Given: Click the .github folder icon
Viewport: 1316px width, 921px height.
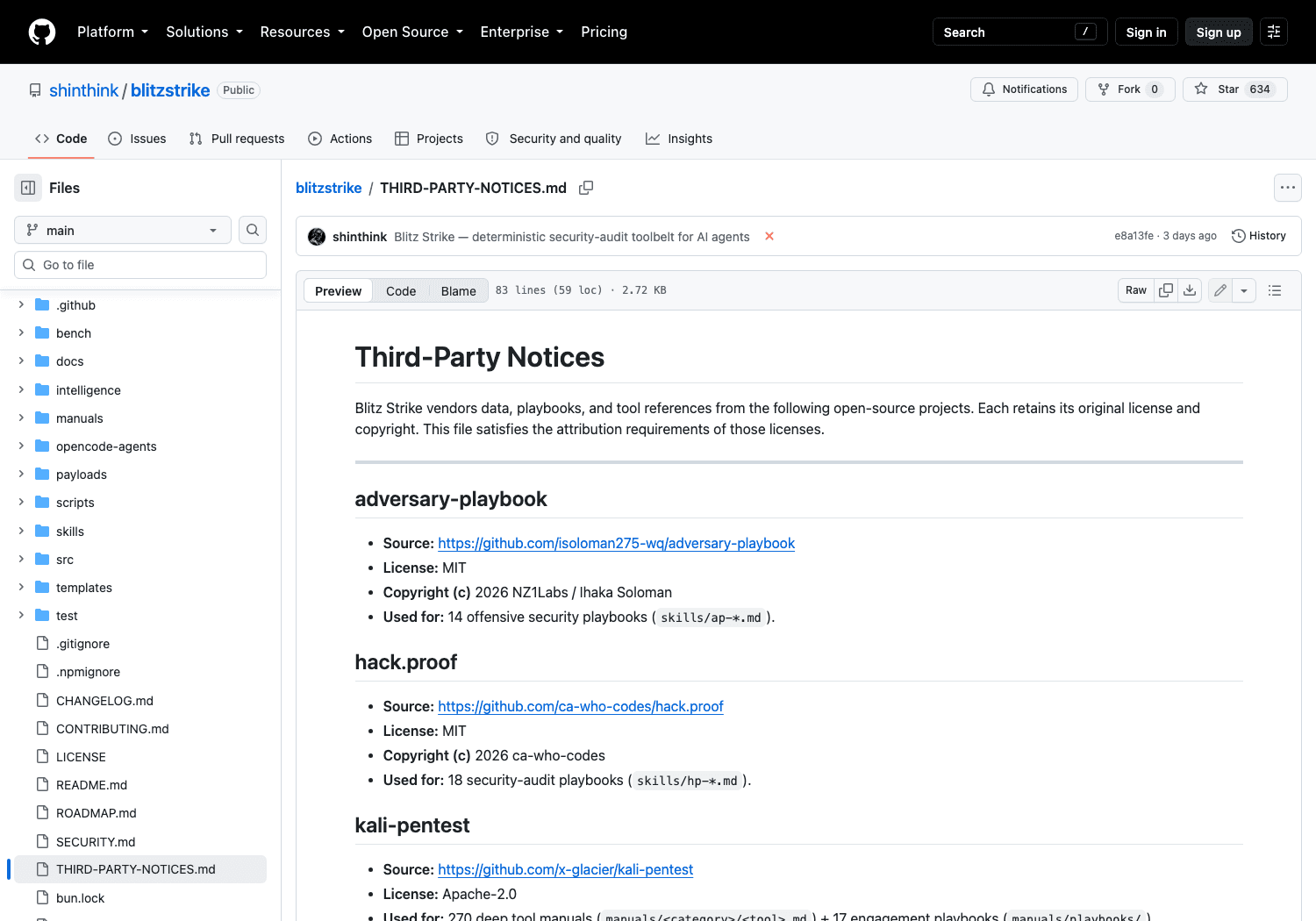Looking at the screenshot, I should click(x=42, y=305).
